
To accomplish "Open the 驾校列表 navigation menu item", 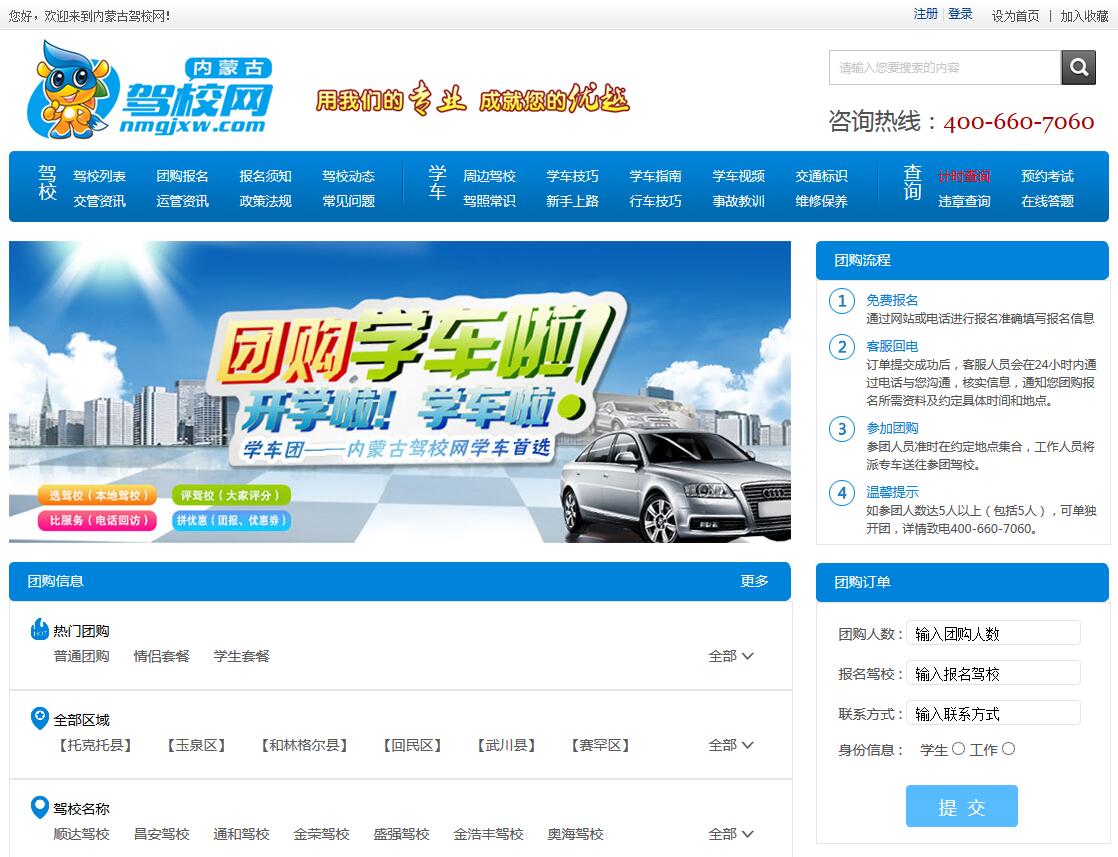I will (99, 176).
